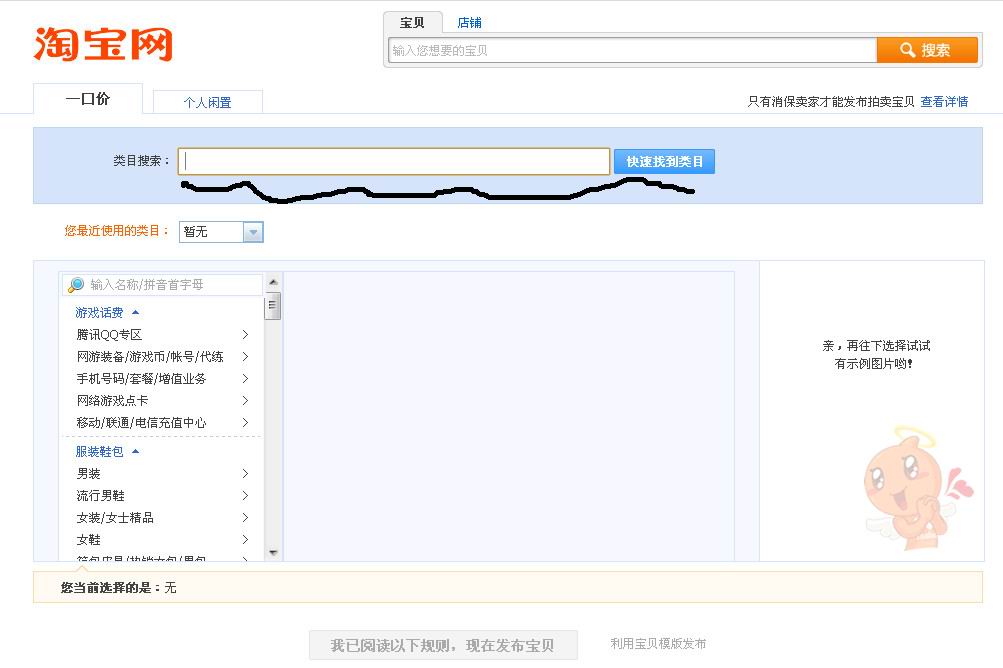The height and width of the screenshot is (668, 1003).
Task: Select 手机号码/套餐/增值业务 category
Action: pyautogui.click(x=141, y=379)
